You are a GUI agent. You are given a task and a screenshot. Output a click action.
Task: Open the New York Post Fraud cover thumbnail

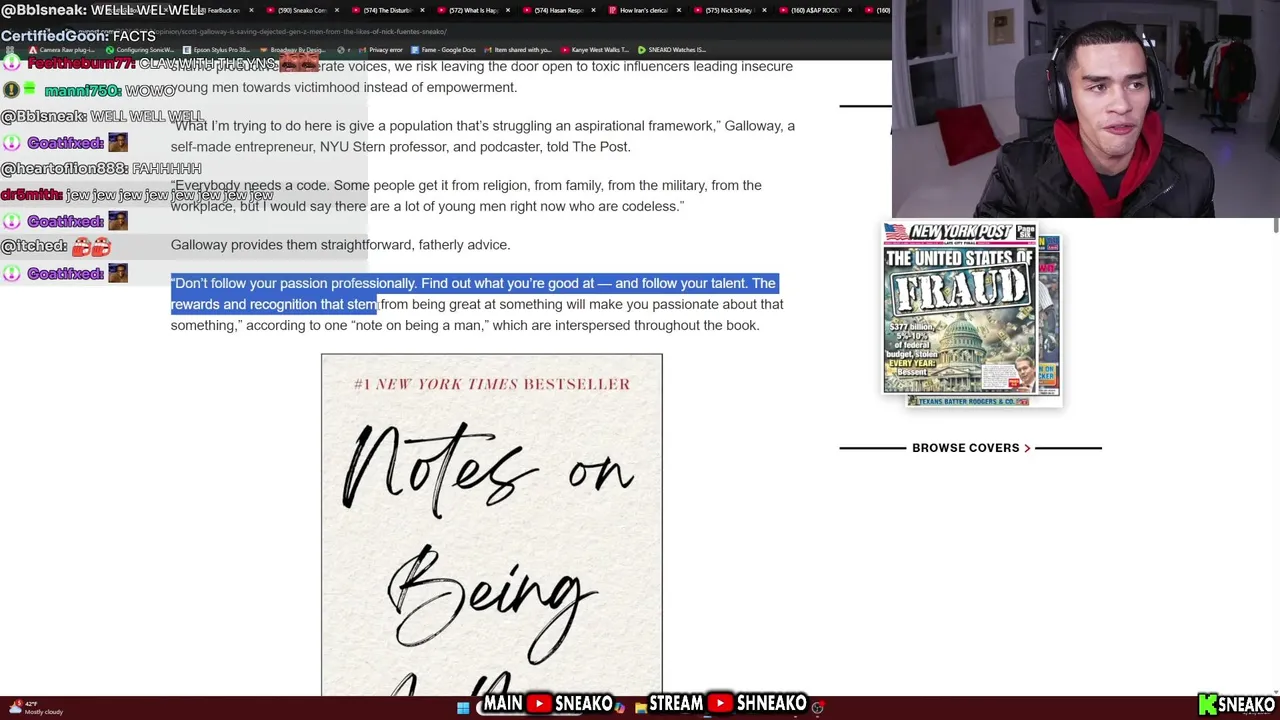coord(960,308)
